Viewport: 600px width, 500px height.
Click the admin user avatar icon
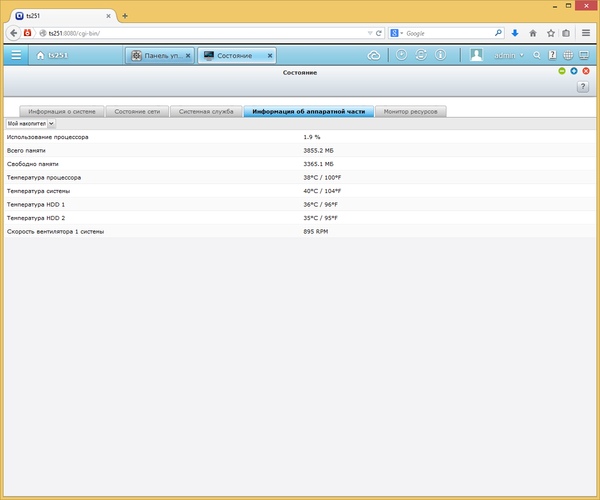point(476,55)
